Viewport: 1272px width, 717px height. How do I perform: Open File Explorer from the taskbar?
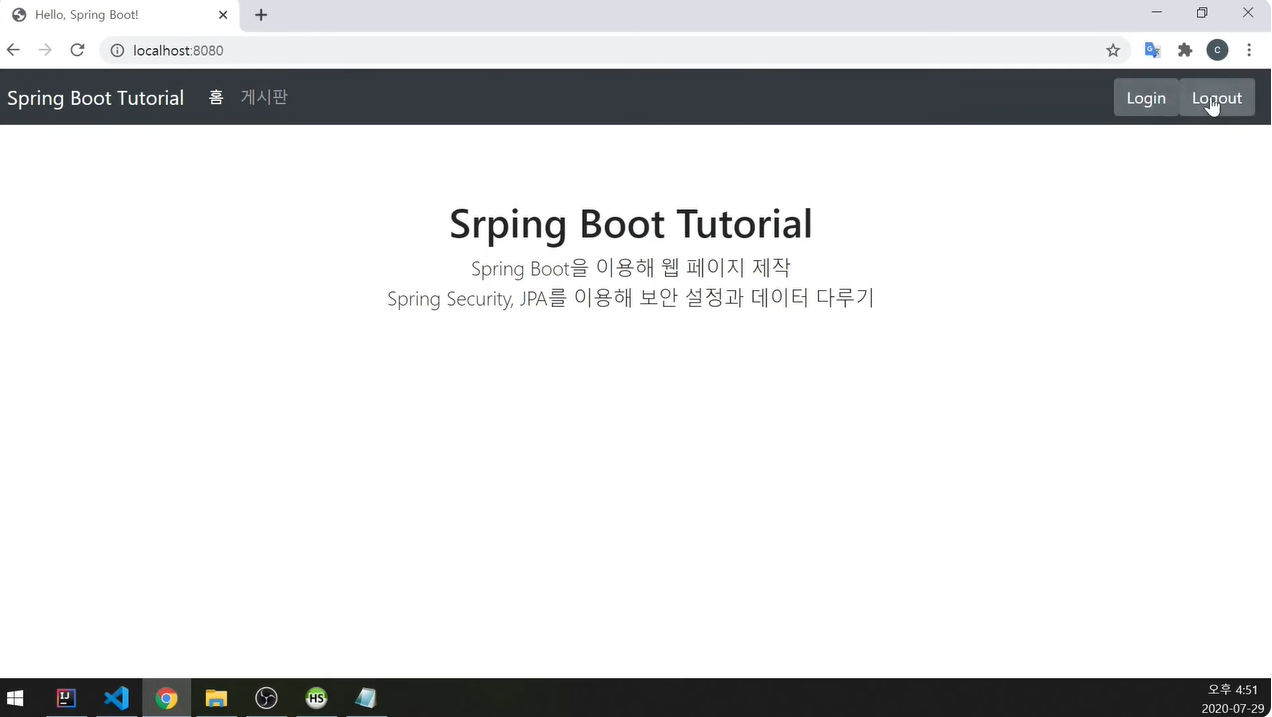point(216,698)
